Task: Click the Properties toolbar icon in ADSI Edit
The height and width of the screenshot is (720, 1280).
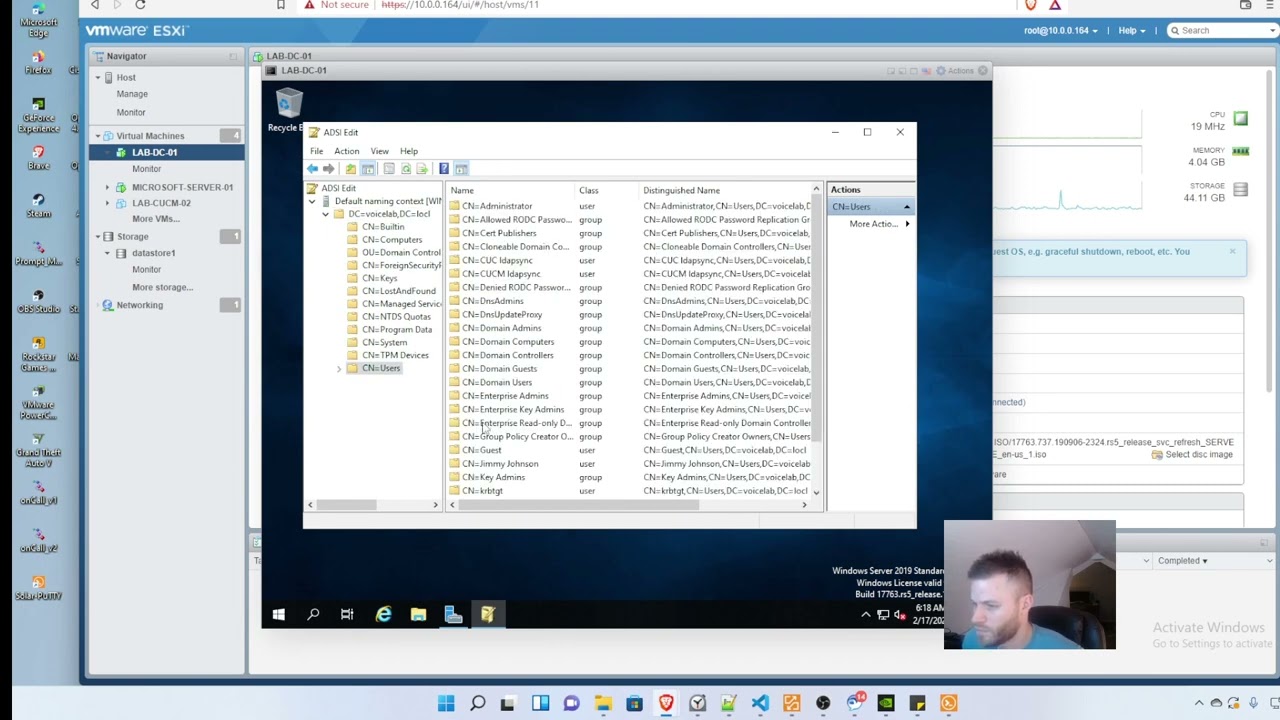Action: pos(389,169)
